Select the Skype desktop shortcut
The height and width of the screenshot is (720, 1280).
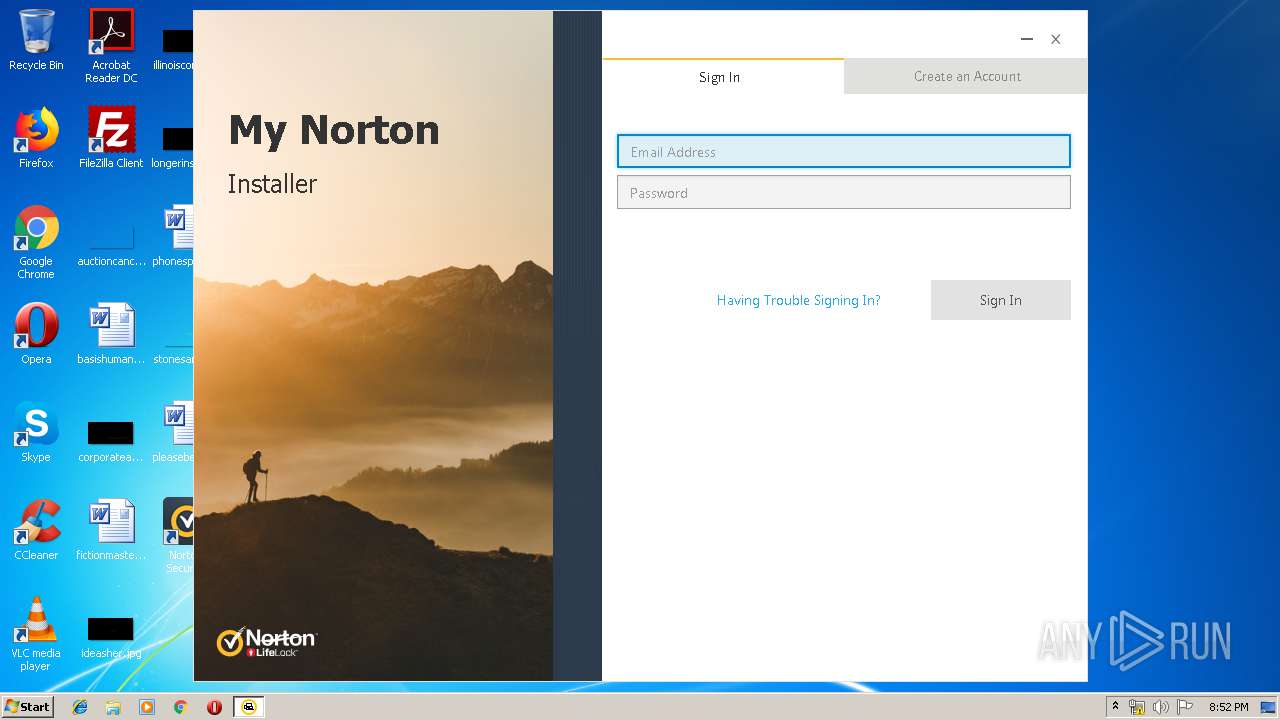pos(36,431)
